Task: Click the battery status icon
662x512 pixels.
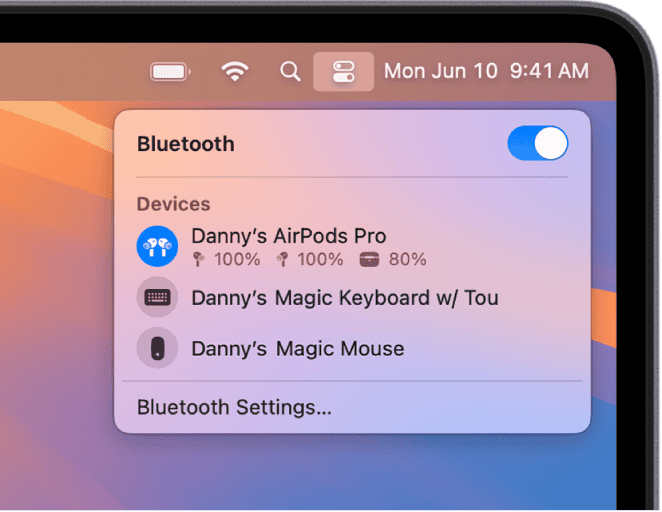Action: (x=171, y=72)
